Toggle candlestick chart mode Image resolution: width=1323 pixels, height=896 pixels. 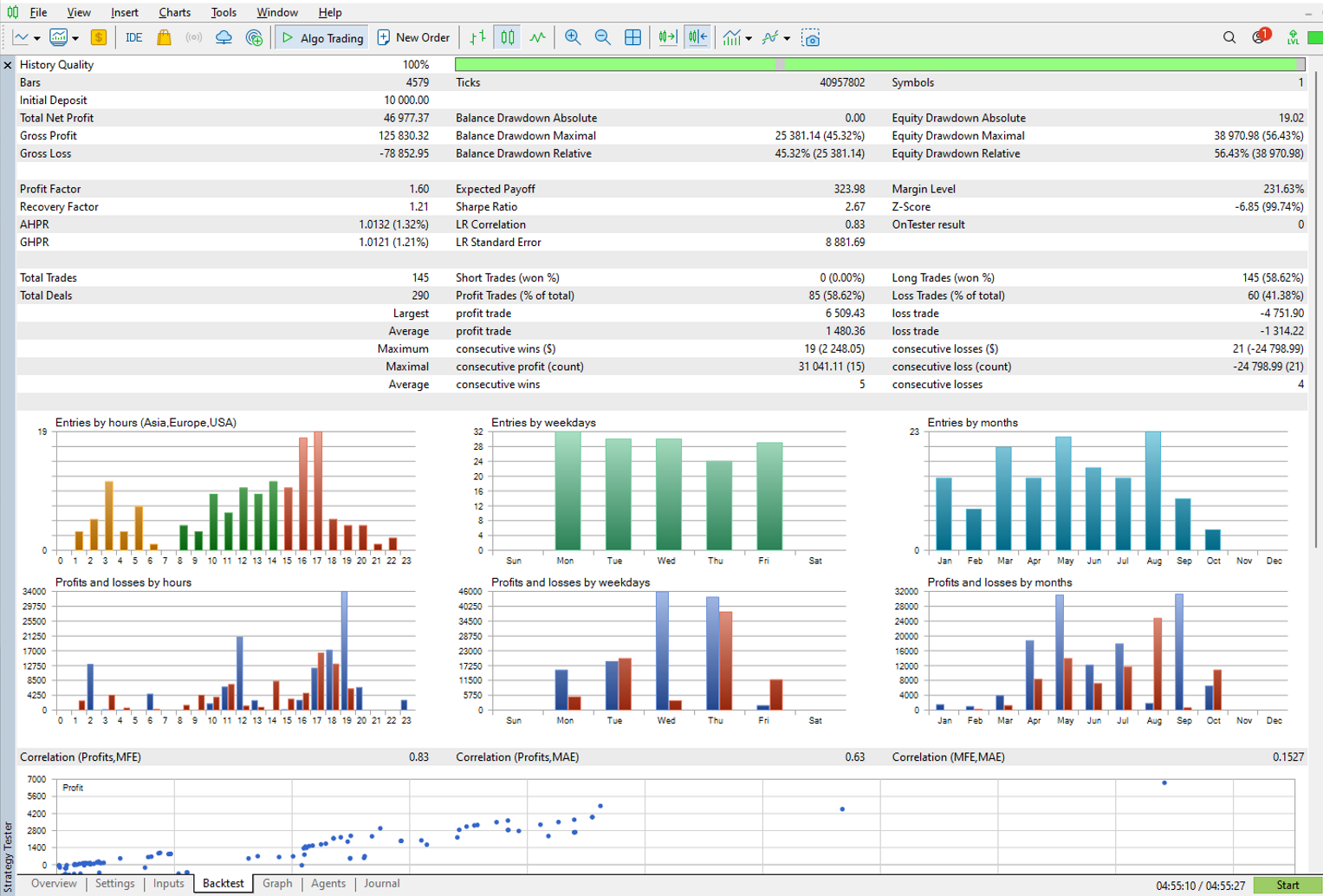pos(508,37)
